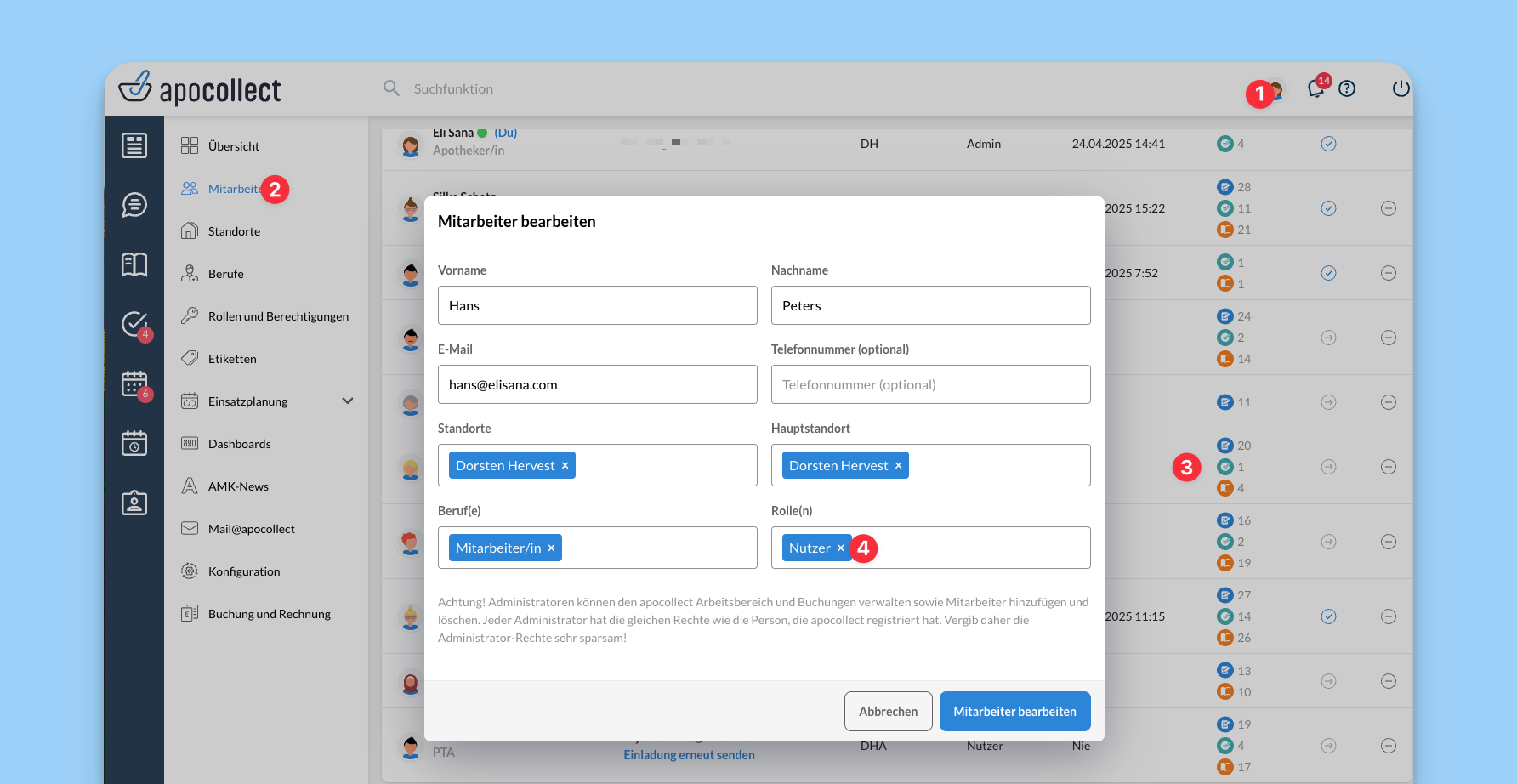Go to Standorte in the side menu
1517x784 pixels.
pos(234,231)
